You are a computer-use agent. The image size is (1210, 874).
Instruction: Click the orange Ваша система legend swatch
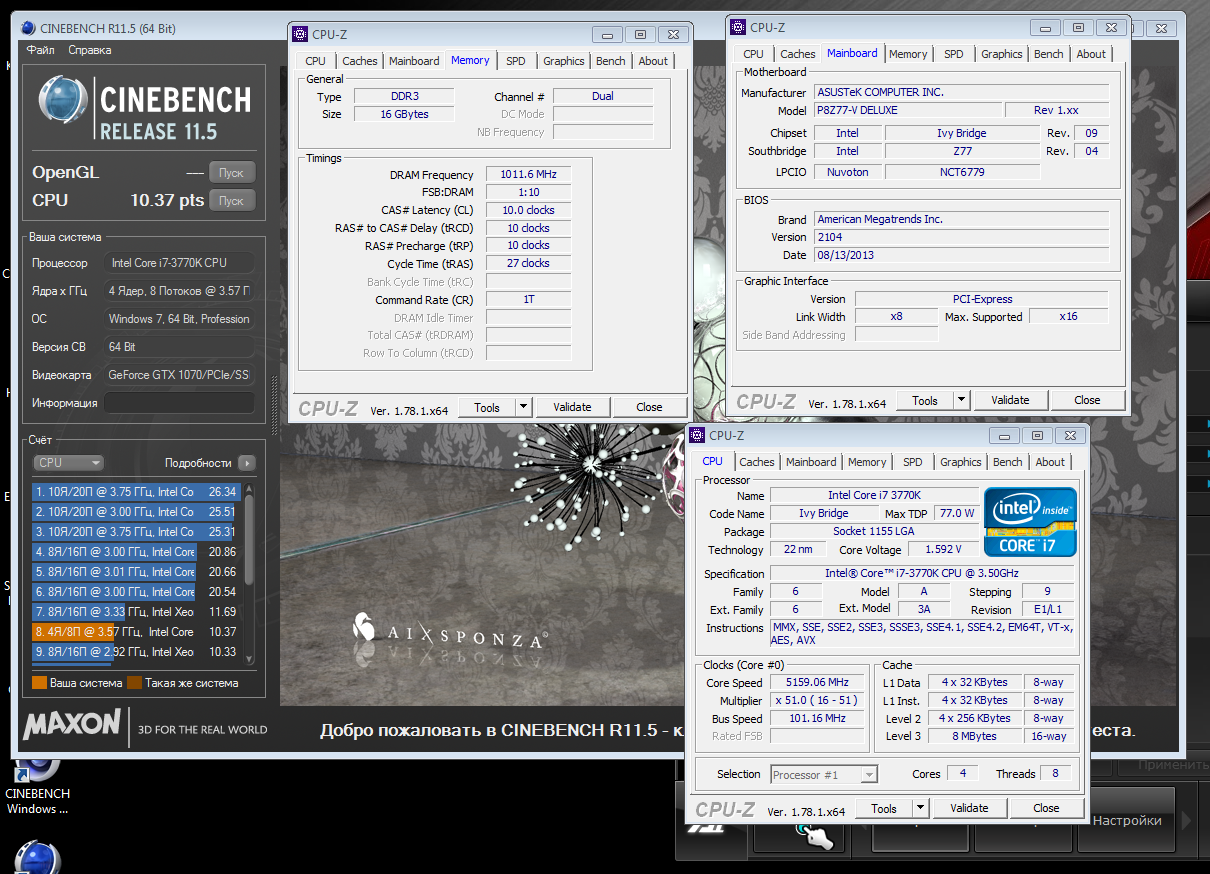click(x=39, y=683)
